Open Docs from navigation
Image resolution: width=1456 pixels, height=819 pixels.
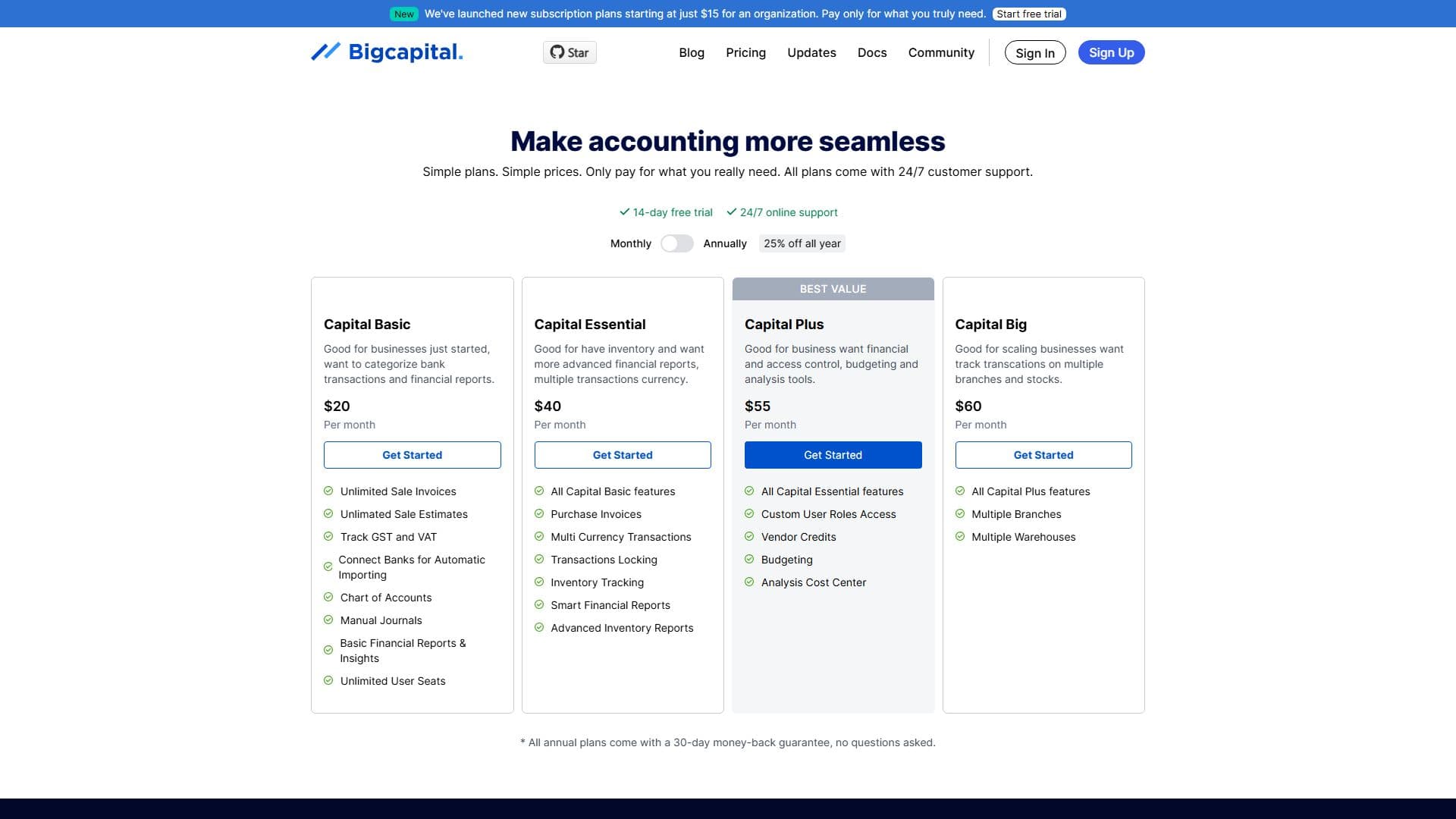pos(872,52)
